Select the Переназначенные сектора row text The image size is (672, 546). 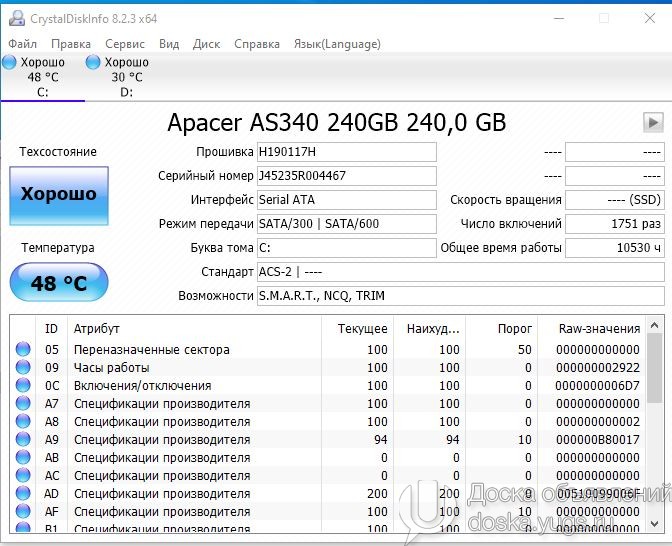152,350
